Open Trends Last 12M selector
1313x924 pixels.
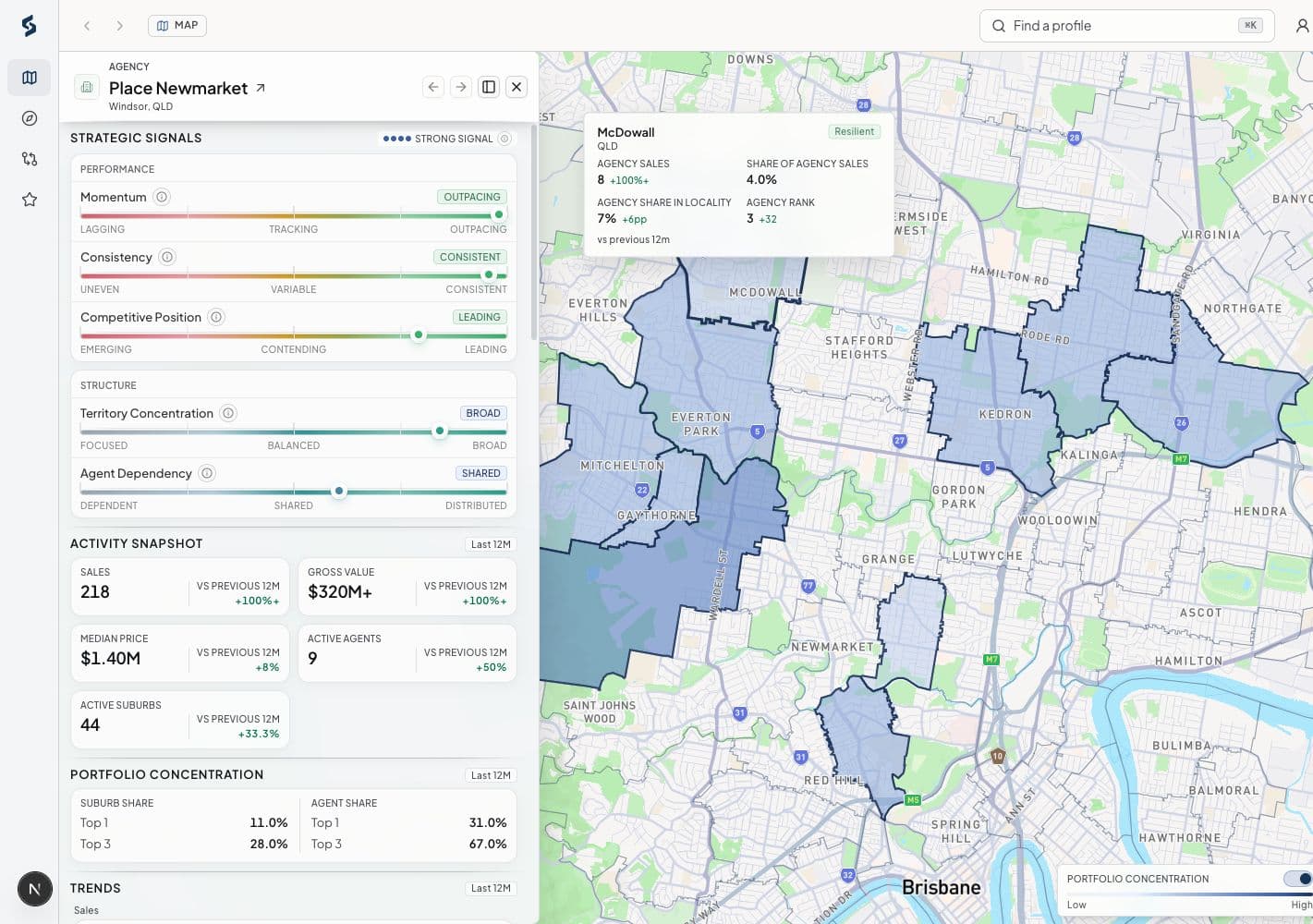click(x=491, y=888)
